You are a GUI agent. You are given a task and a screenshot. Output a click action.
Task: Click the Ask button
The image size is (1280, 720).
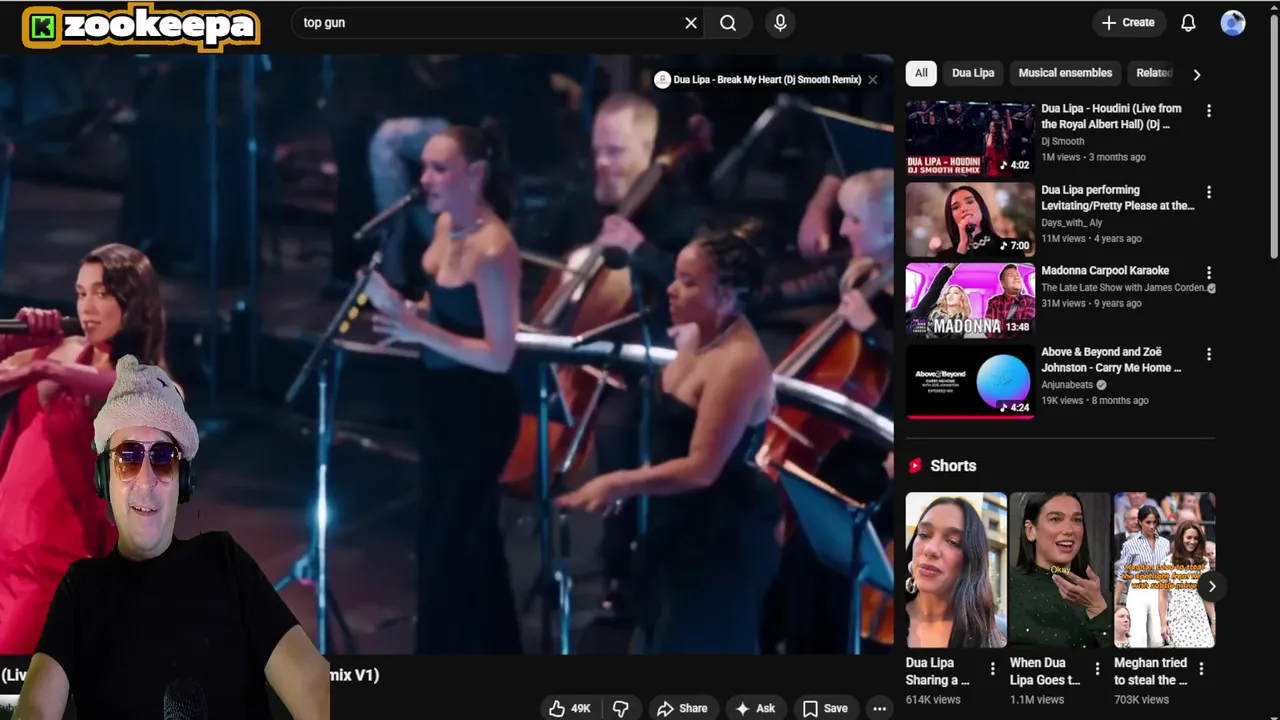755,708
